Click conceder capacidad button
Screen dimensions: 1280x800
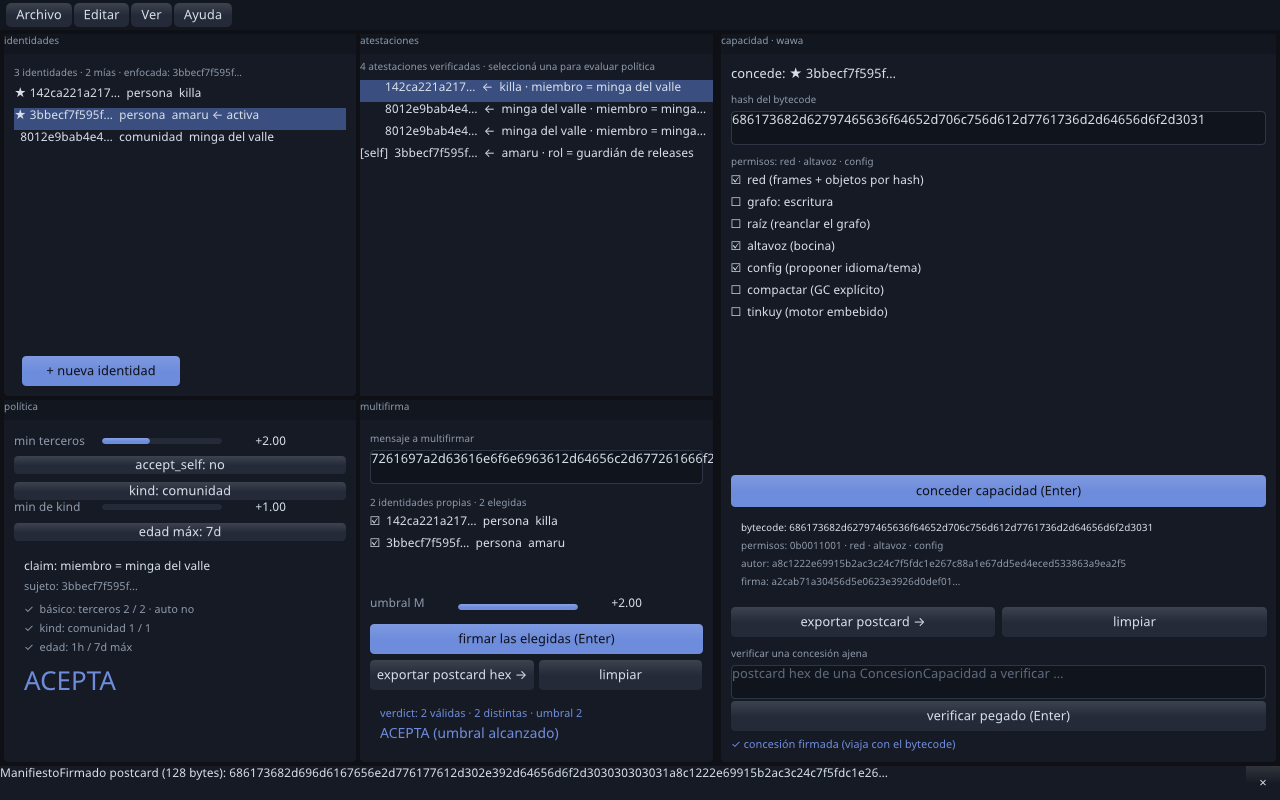click(998, 491)
